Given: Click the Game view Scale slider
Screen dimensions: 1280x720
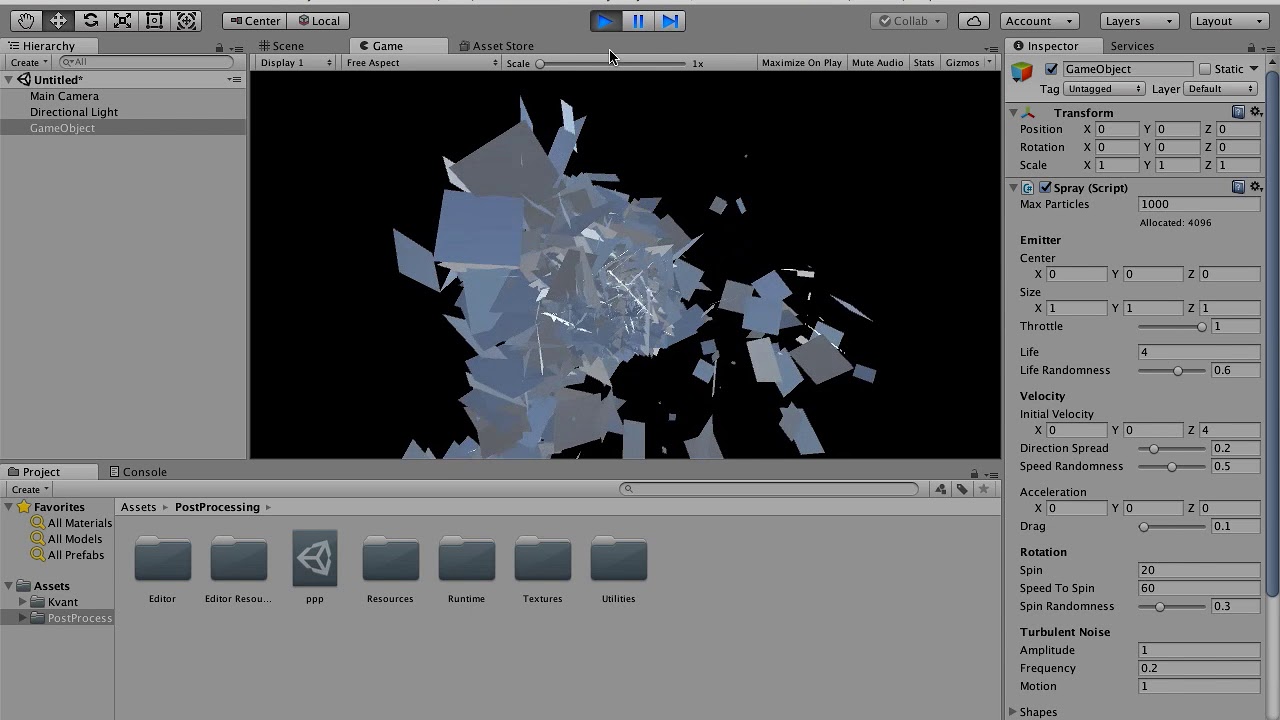Looking at the screenshot, I should pos(612,63).
